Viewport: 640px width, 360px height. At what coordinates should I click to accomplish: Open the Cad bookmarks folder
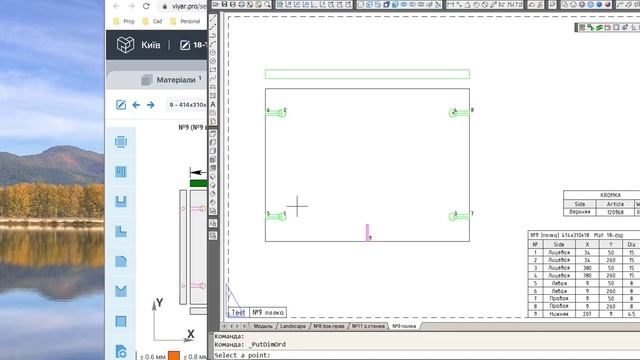[152, 21]
